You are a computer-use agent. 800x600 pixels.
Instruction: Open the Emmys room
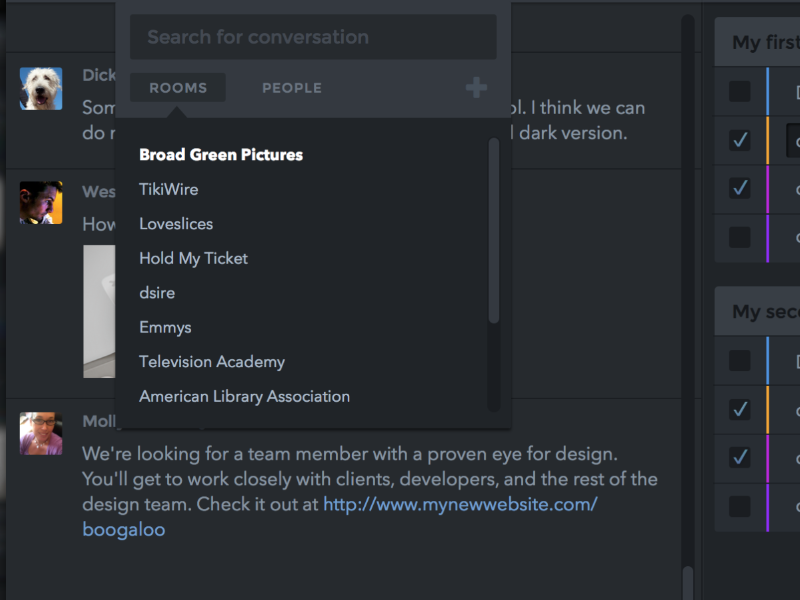pos(165,327)
